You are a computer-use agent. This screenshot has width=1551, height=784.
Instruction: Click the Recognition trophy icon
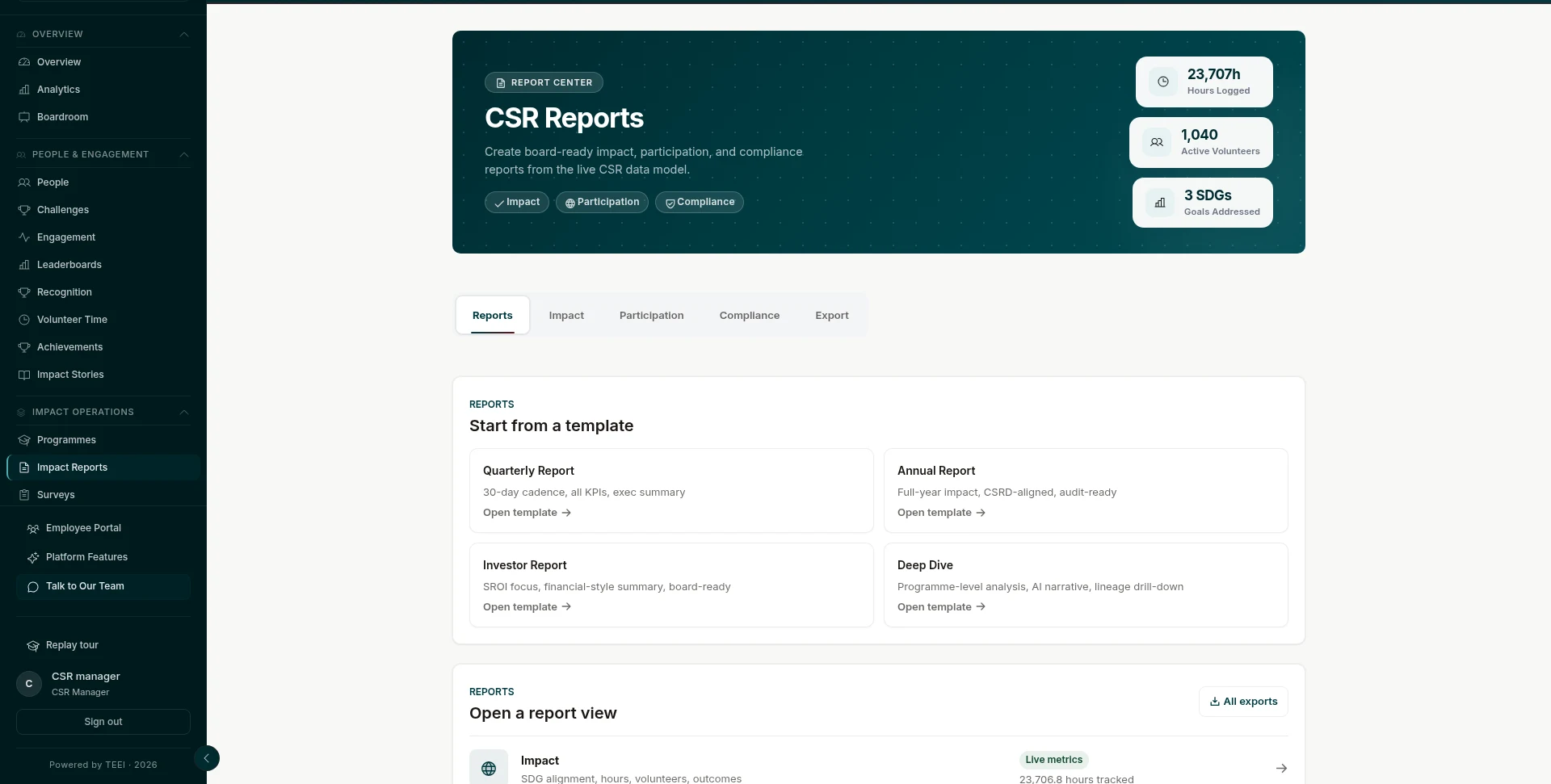click(x=24, y=292)
